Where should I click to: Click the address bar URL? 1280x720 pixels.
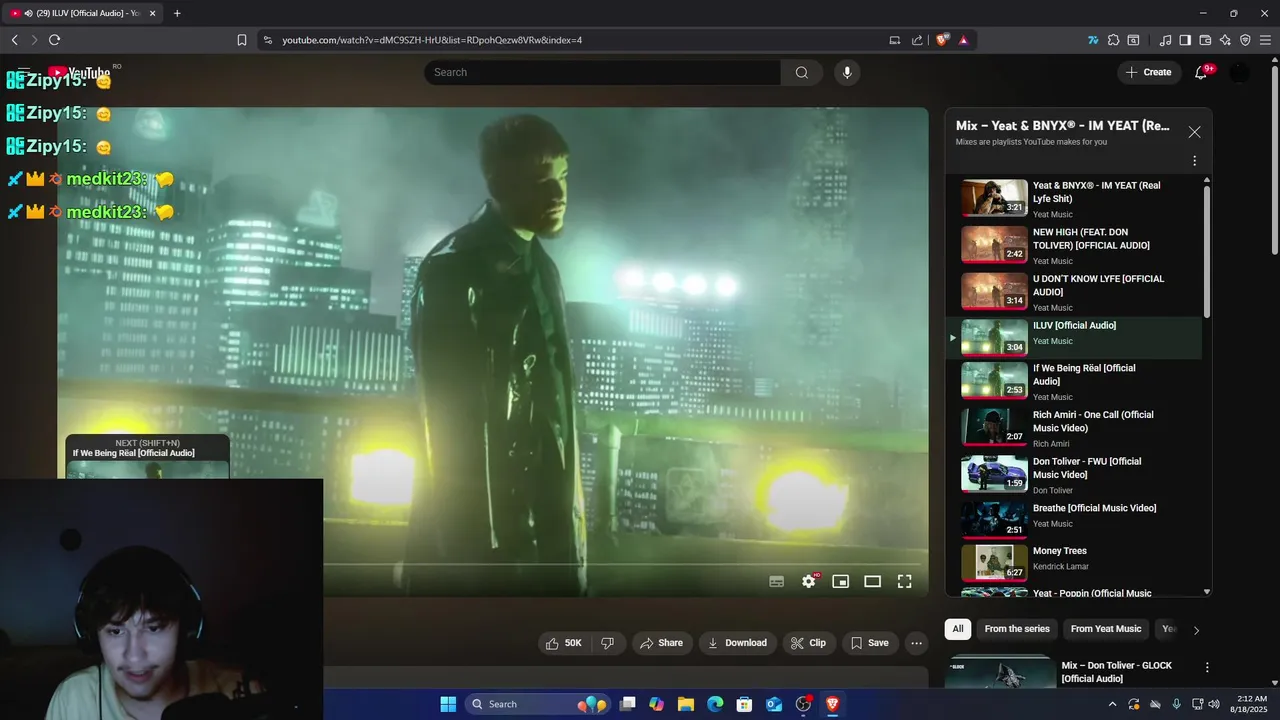[432, 40]
